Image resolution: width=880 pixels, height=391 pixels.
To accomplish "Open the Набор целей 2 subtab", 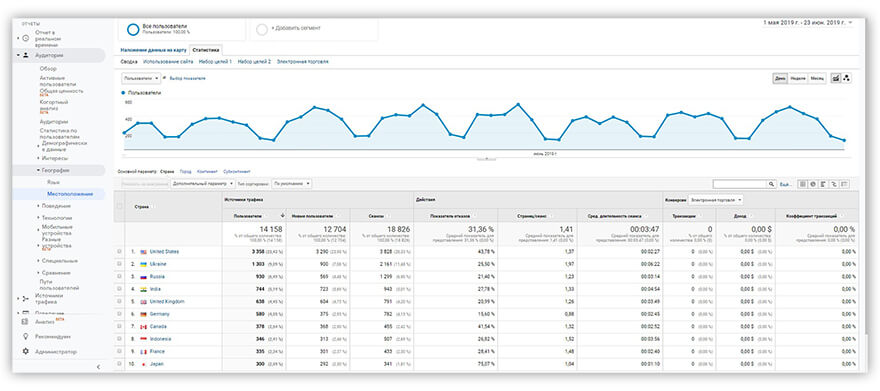I will coord(254,62).
